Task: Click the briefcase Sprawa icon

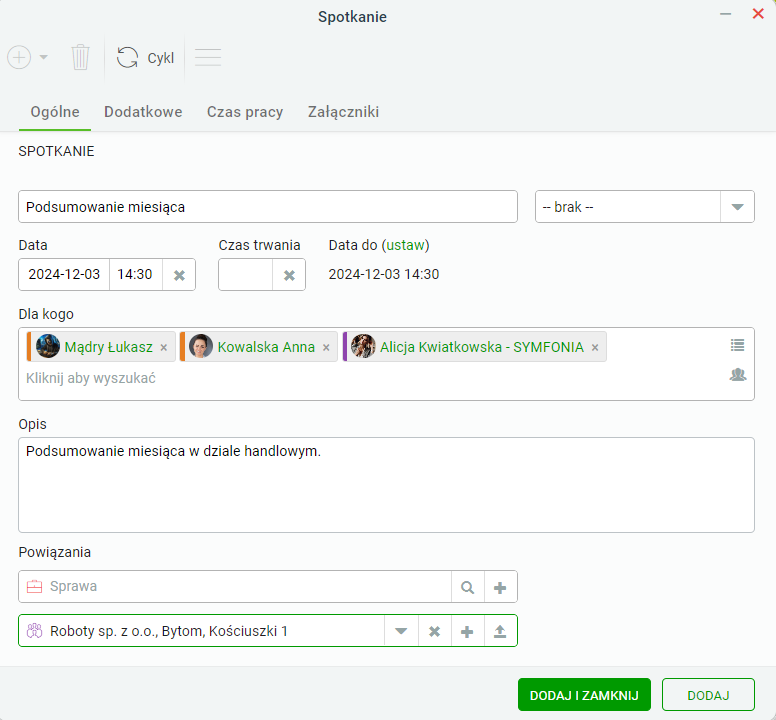Action: click(34, 586)
